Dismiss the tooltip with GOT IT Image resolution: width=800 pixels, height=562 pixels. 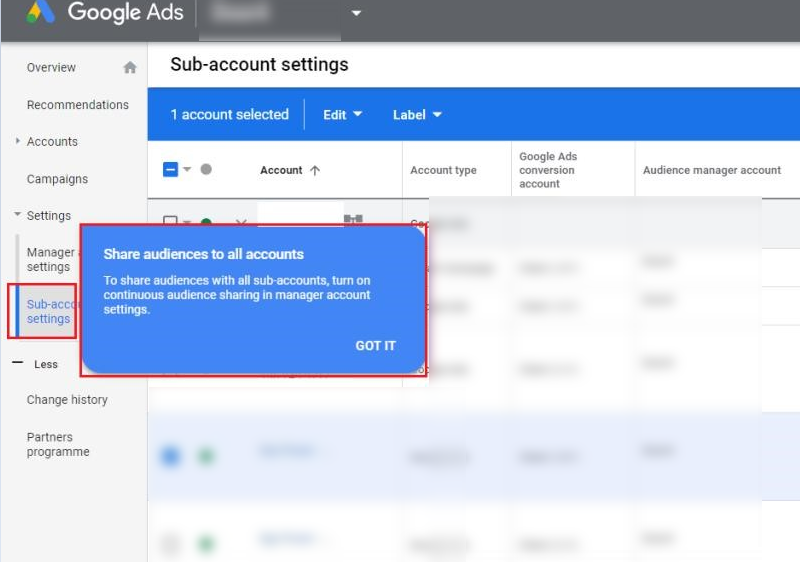[x=376, y=346]
